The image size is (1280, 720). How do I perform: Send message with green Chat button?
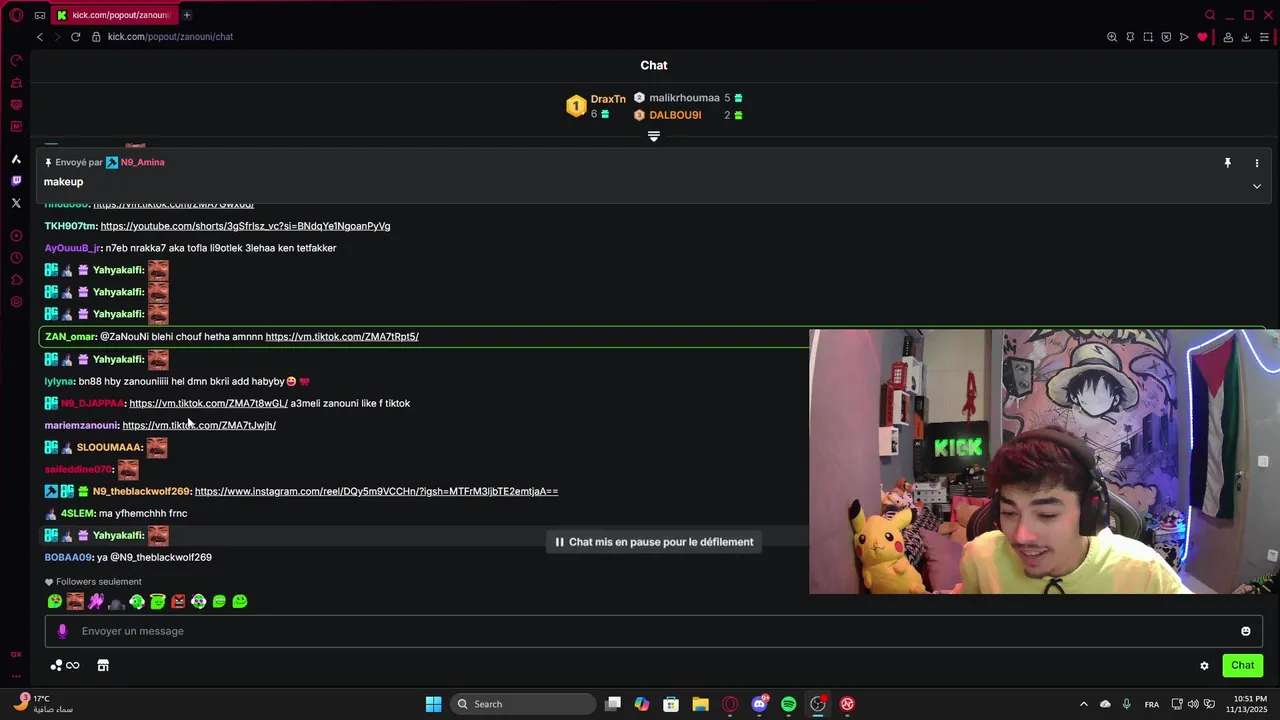tap(1243, 665)
